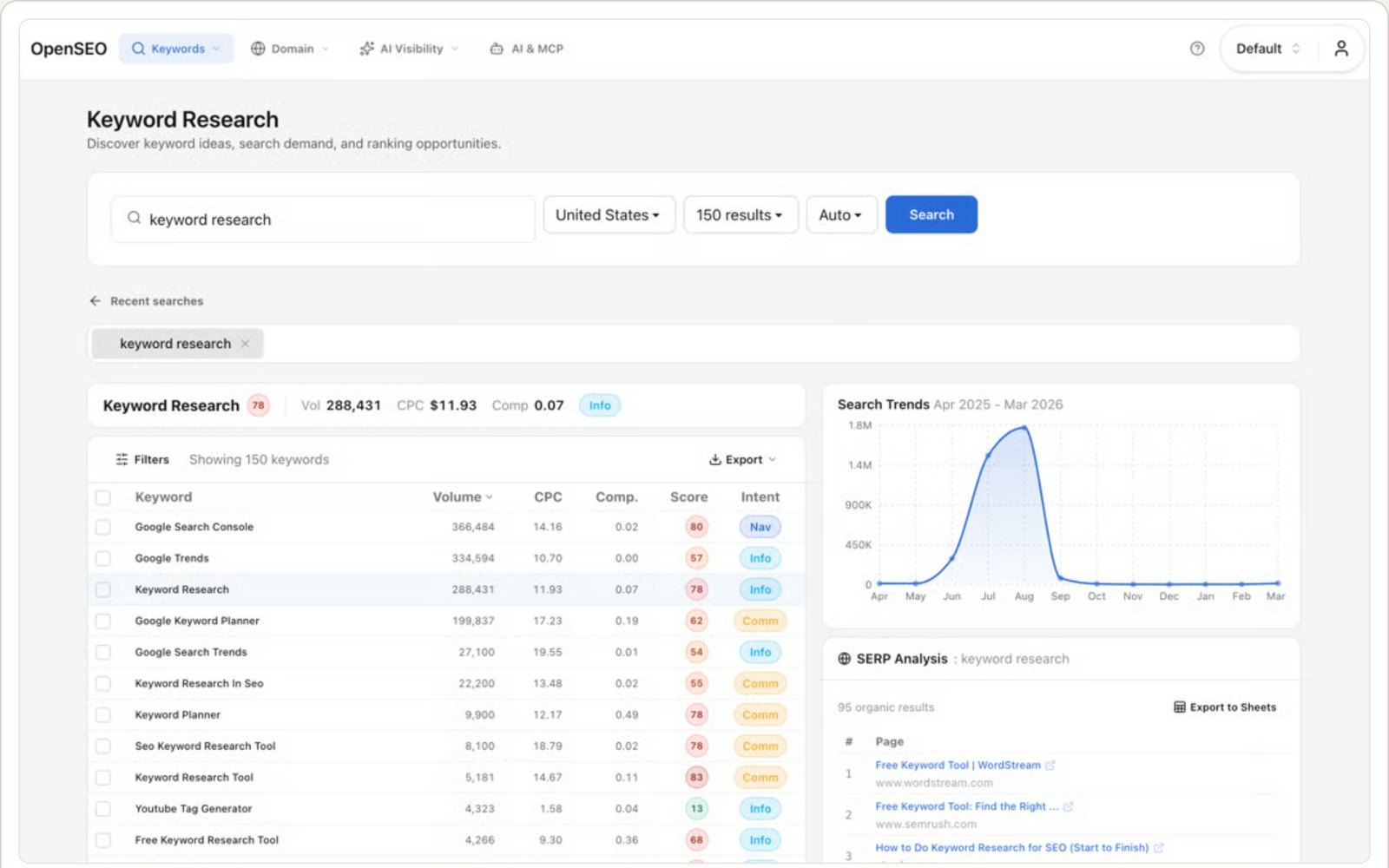Screen dimensions: 1389x868
Task: Open the AI & MCP nav item
Action: pos(527,49)
